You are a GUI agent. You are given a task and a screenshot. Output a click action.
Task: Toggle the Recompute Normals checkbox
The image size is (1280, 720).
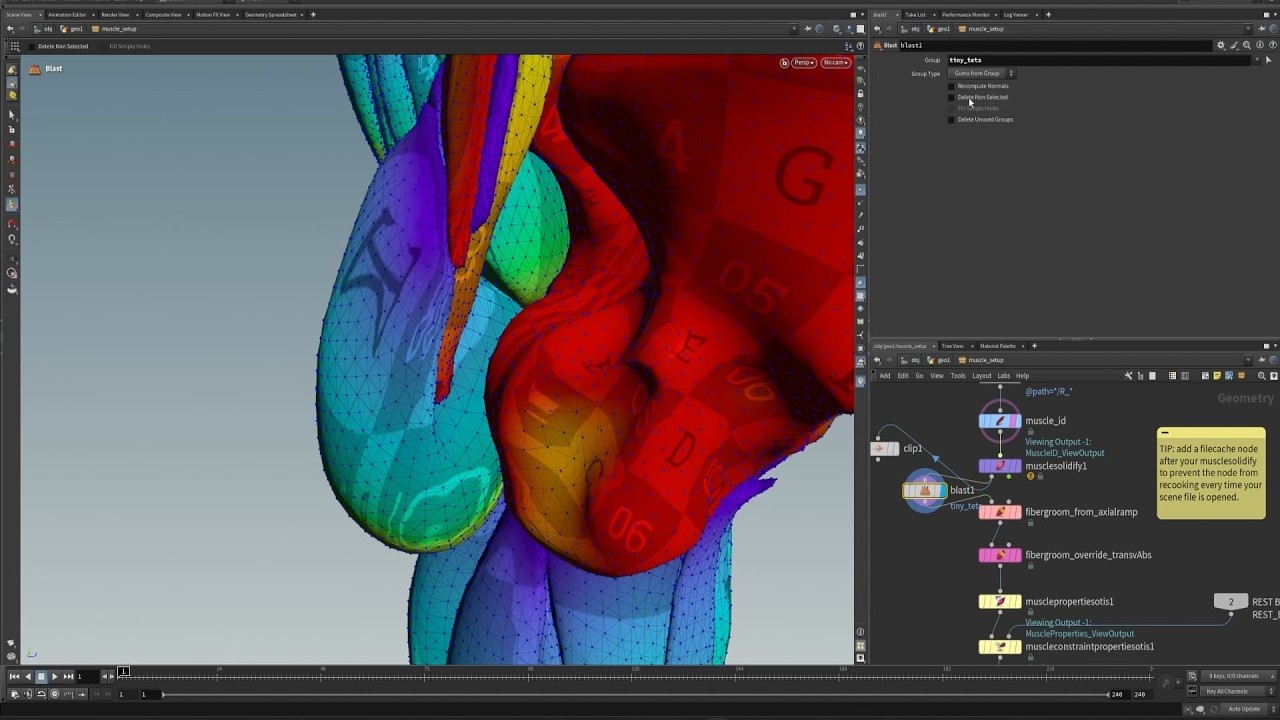[x=951, y=86]
